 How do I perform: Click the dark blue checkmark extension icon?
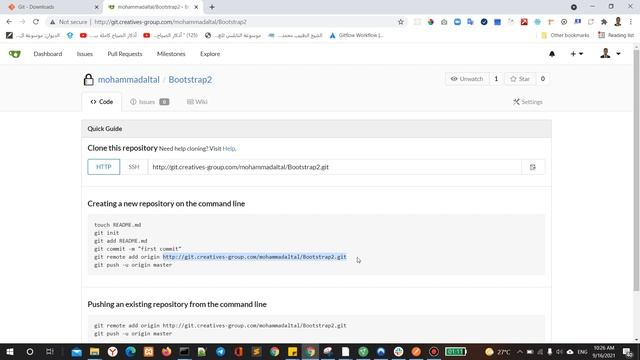point(484,22)
